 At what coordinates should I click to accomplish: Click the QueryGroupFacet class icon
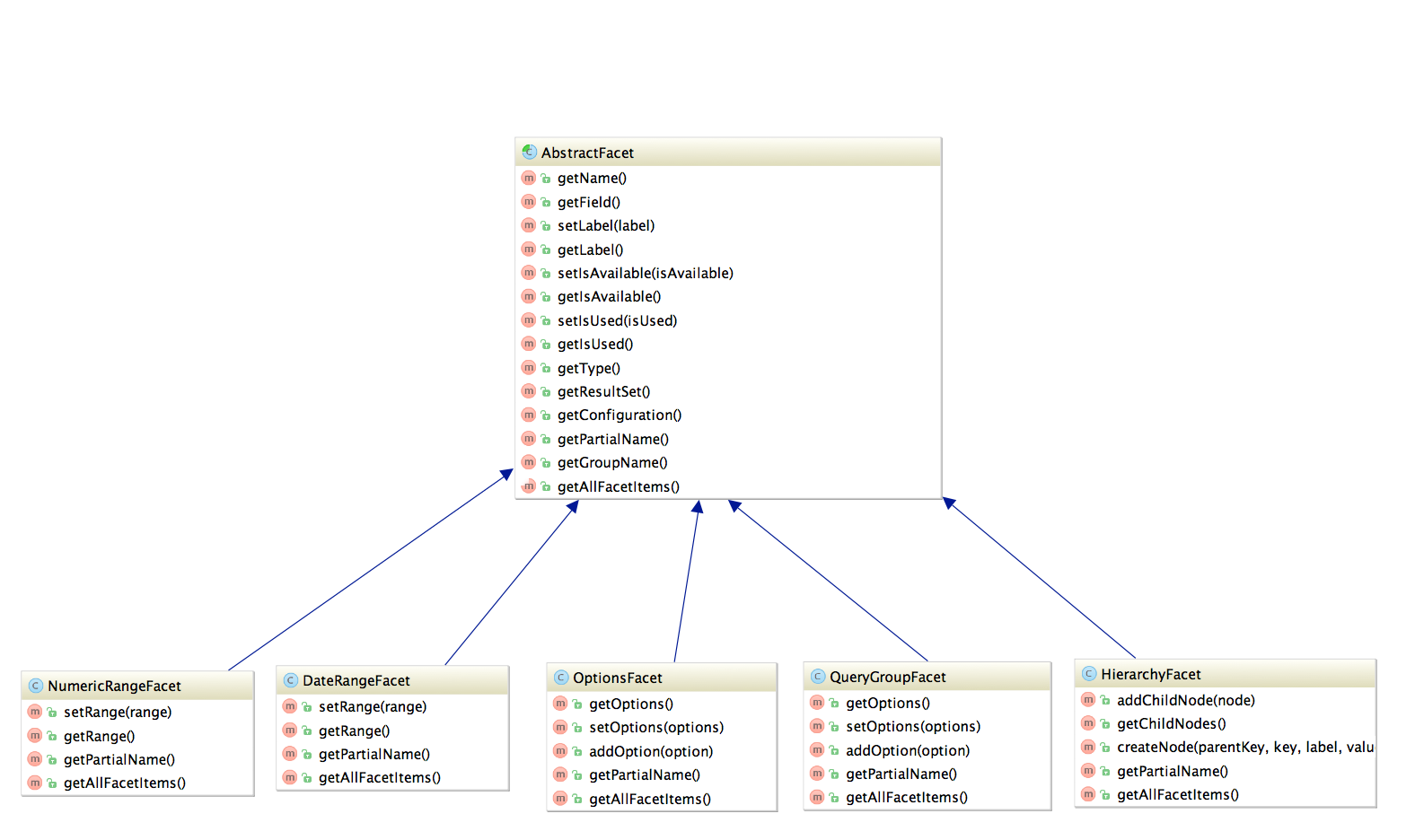[x=818, y=677]
